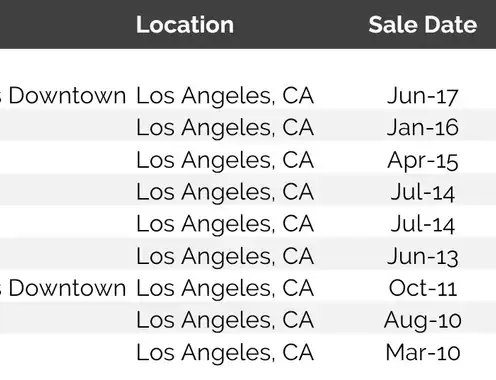Select the Jun-13 sale date cell
The width and height of the screenshot is (496, 380).
(423, 257)
